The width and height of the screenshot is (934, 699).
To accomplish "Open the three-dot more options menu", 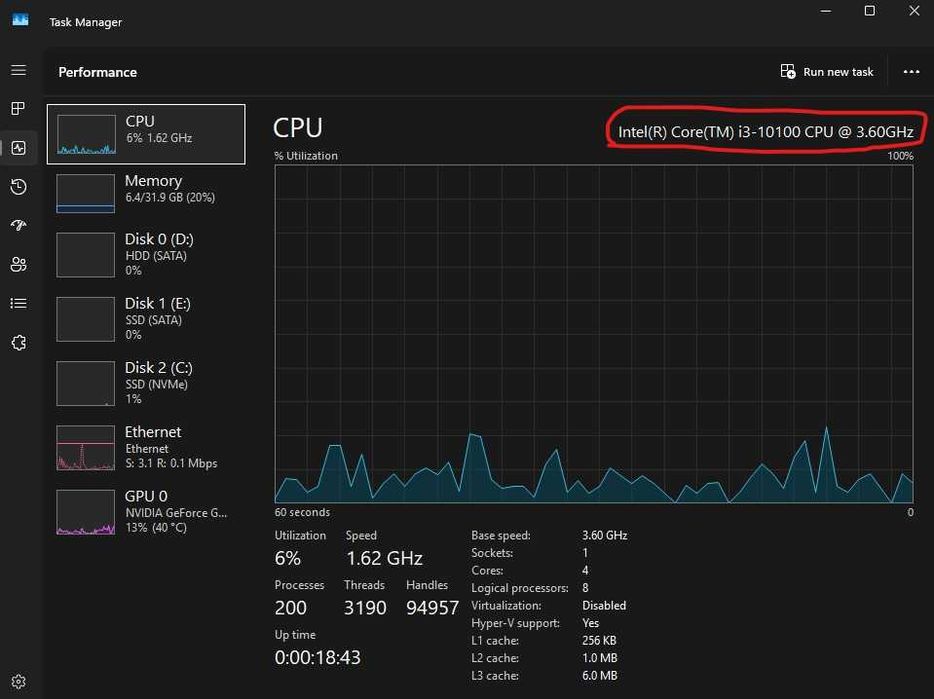I will click(911, 72).
